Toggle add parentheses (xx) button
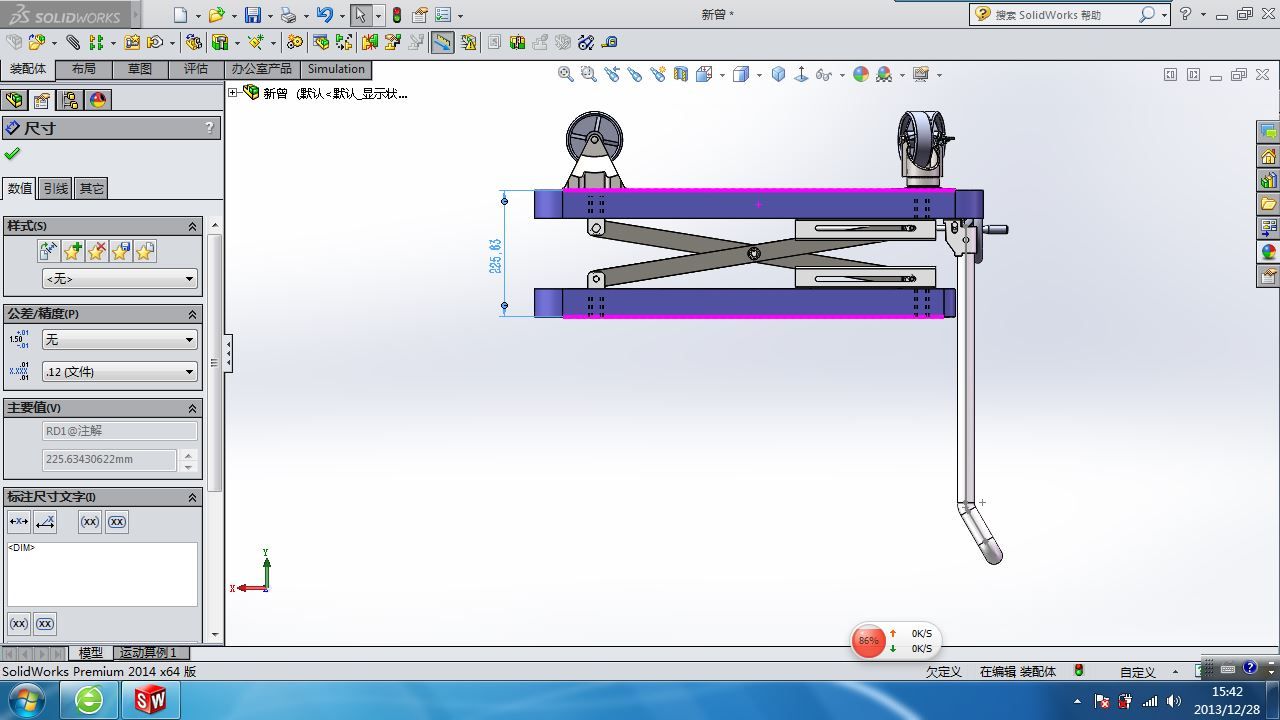This screenshot has width=1280, height=720. [90, 522]
